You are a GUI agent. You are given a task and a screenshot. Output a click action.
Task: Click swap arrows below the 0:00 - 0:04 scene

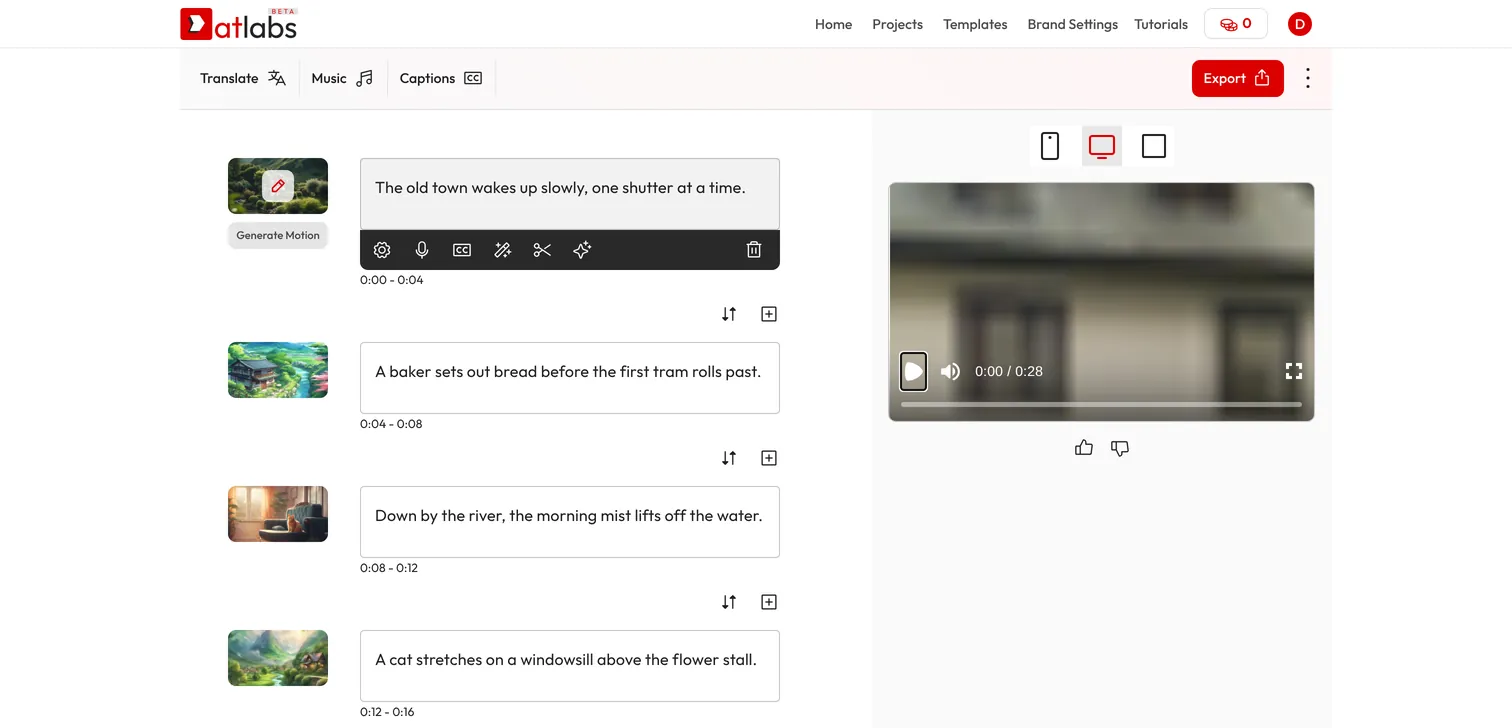coord(729,314)
